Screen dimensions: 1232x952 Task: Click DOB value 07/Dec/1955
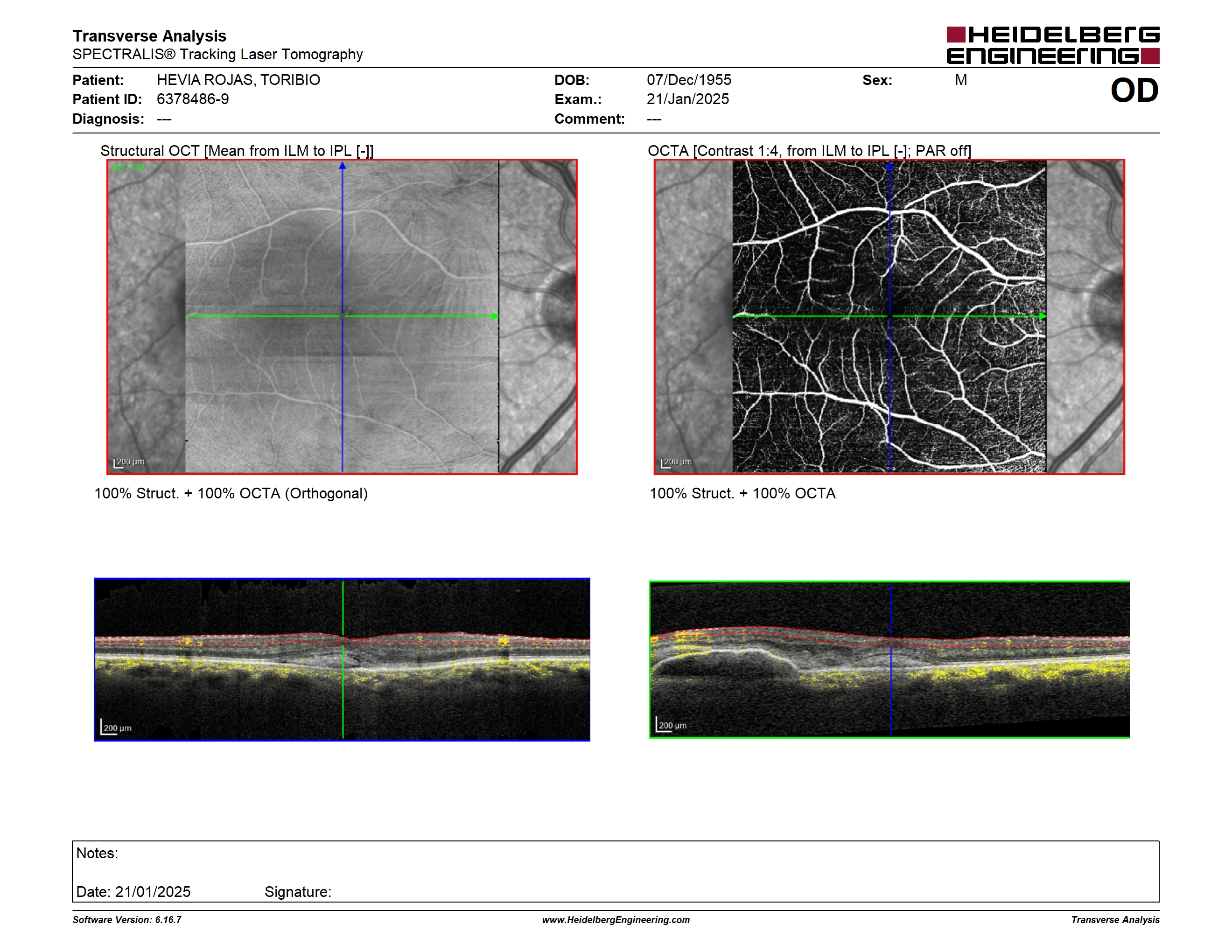(x=689, y=80)
